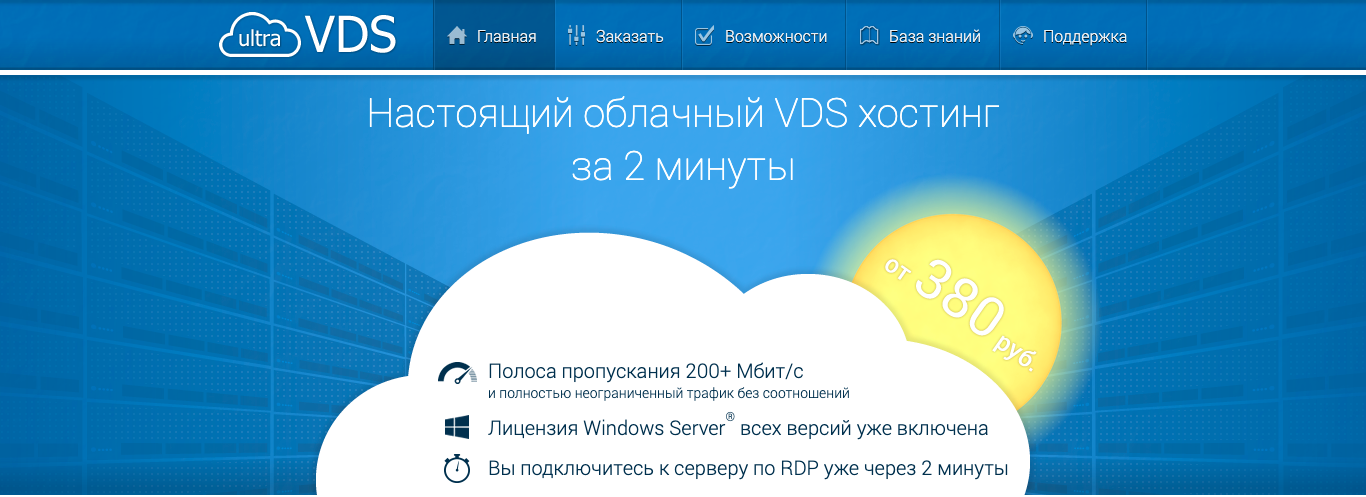The height and width of the screenshot is (497, 1366).
Task: Click the open book icon beside База знаний
Action: coord(869,36)
